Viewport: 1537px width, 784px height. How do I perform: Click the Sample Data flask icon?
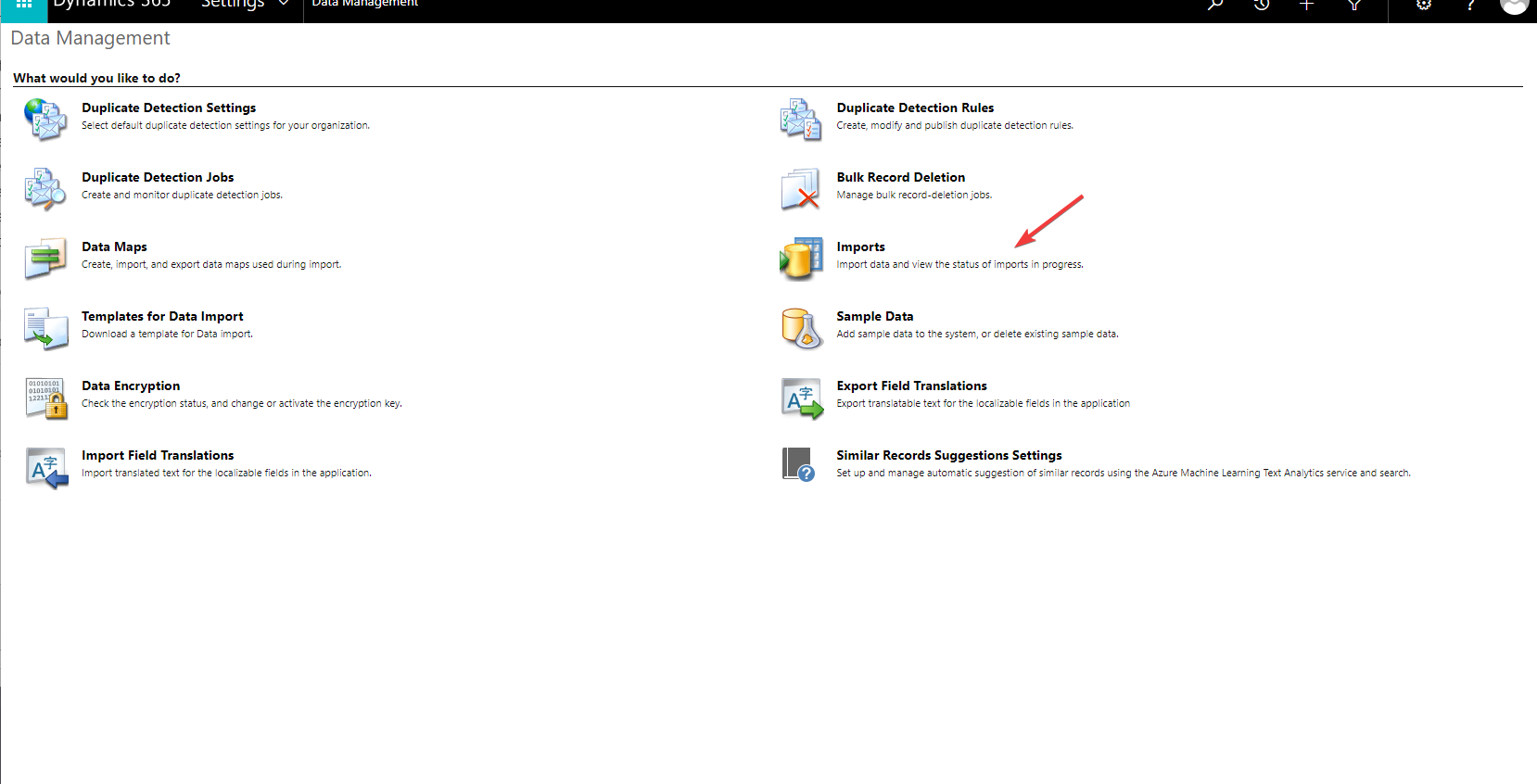(x=801, y=328)
